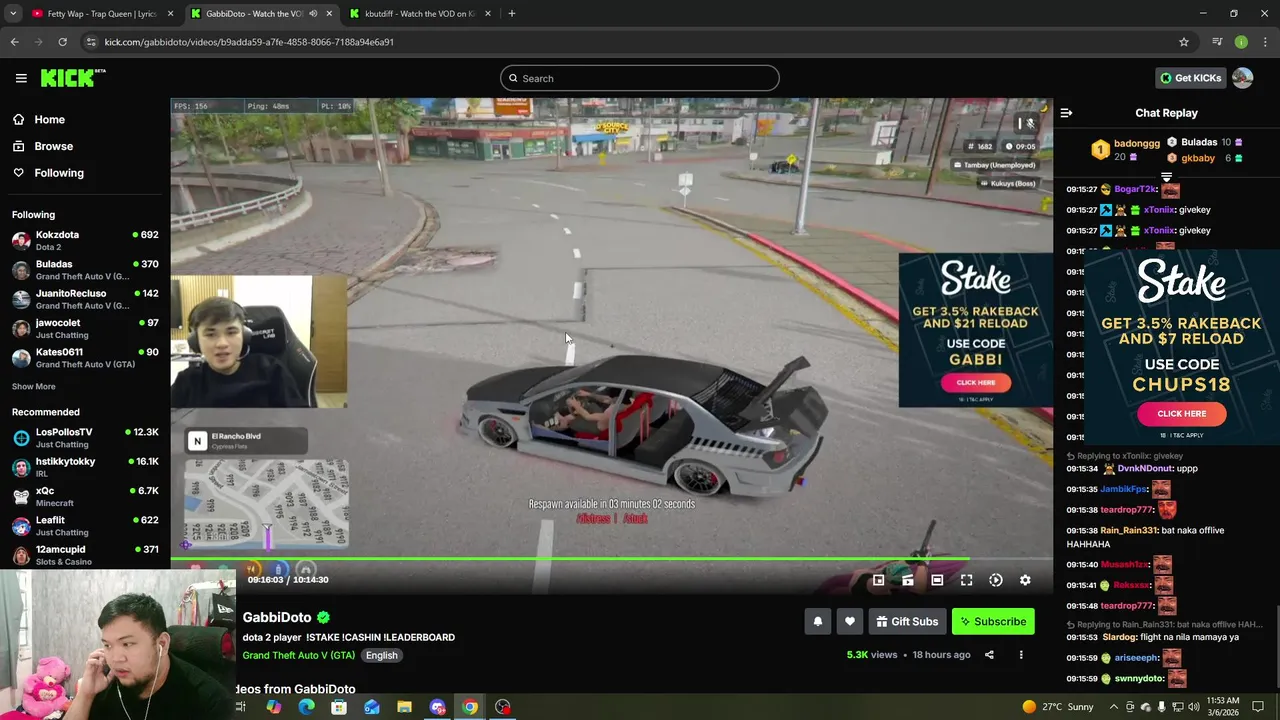The width and height of the screenshot is (1280, 720).
Task: Open a new browser tab
Action: [511, 14]
